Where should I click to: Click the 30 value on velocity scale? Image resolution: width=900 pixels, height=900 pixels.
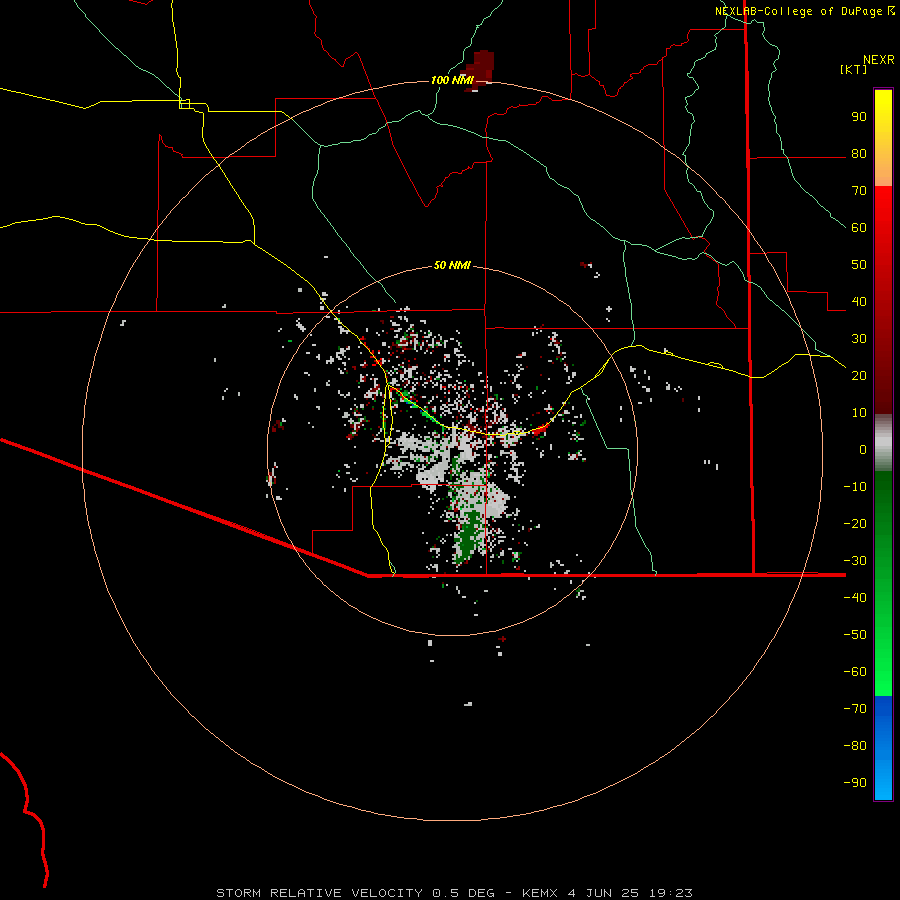[x=859, y=339]
